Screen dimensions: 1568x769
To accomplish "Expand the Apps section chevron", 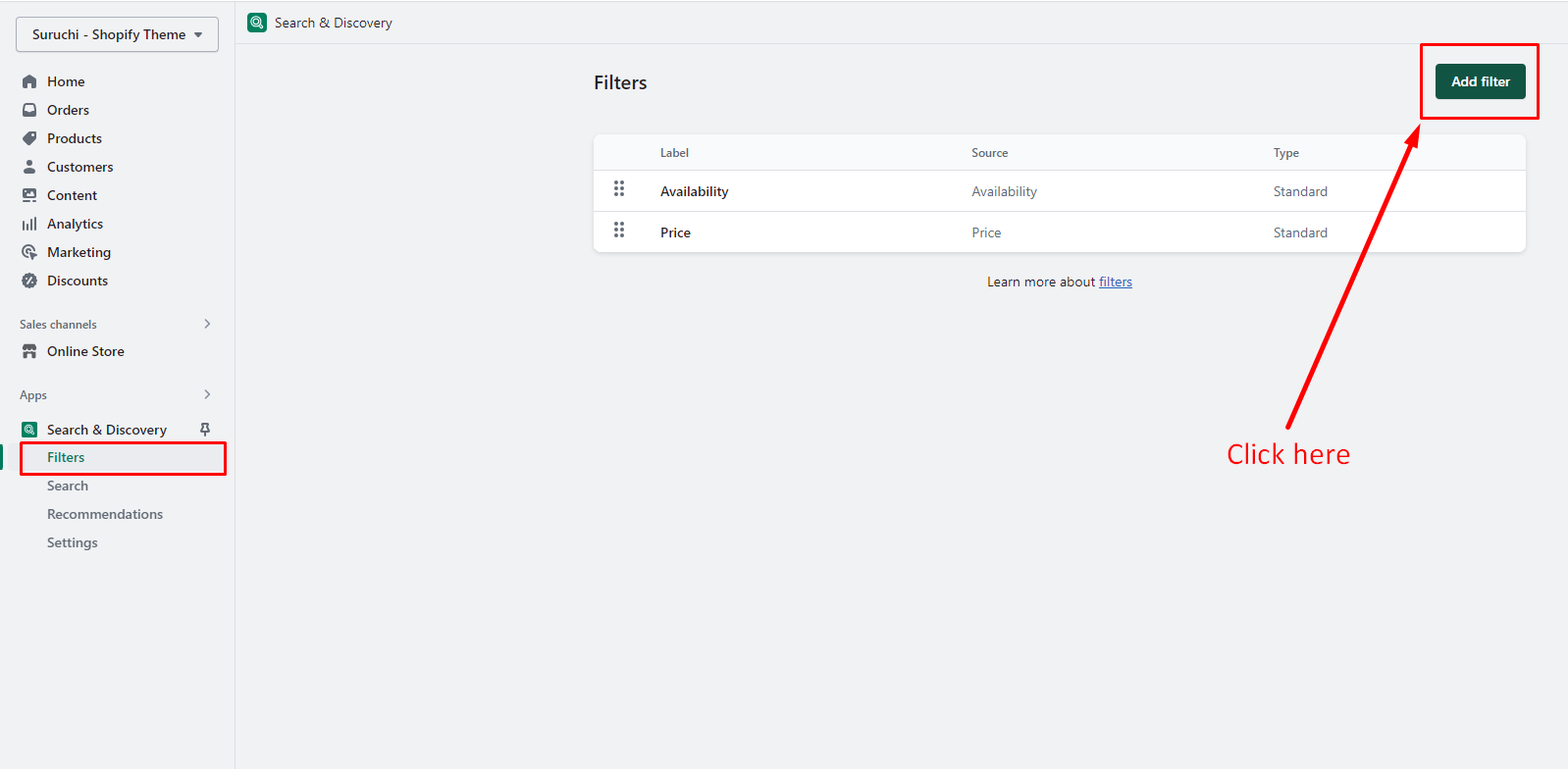I will (207, 394).
